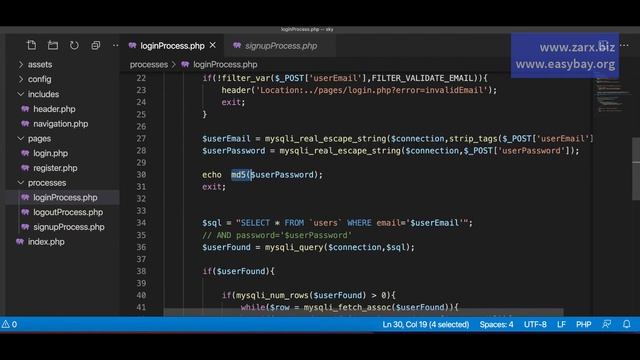Open navigation.php file

[60, 124]
